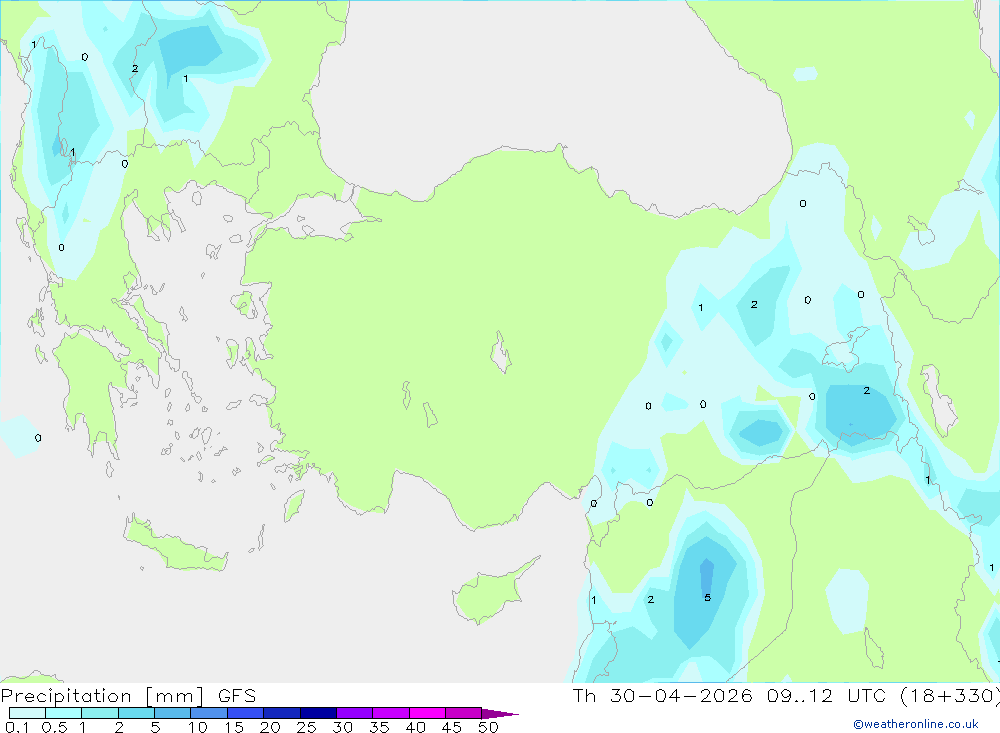Screen dimensions: 1000x733
Task: Pick the 15–20 mm legend color
Action: 245,713
